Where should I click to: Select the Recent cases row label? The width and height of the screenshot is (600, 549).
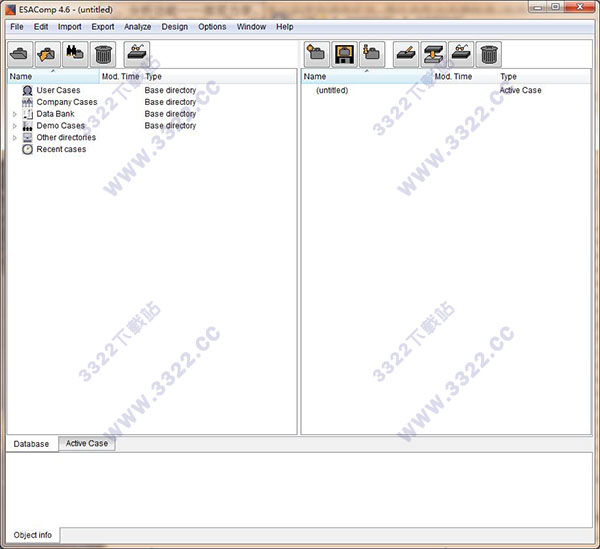[x=61, y=149]
